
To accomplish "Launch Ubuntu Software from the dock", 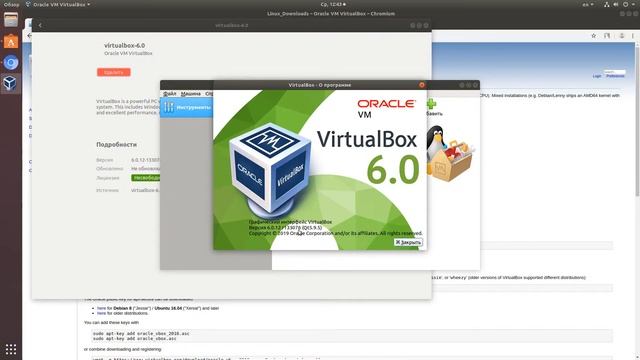I will 11,42.
